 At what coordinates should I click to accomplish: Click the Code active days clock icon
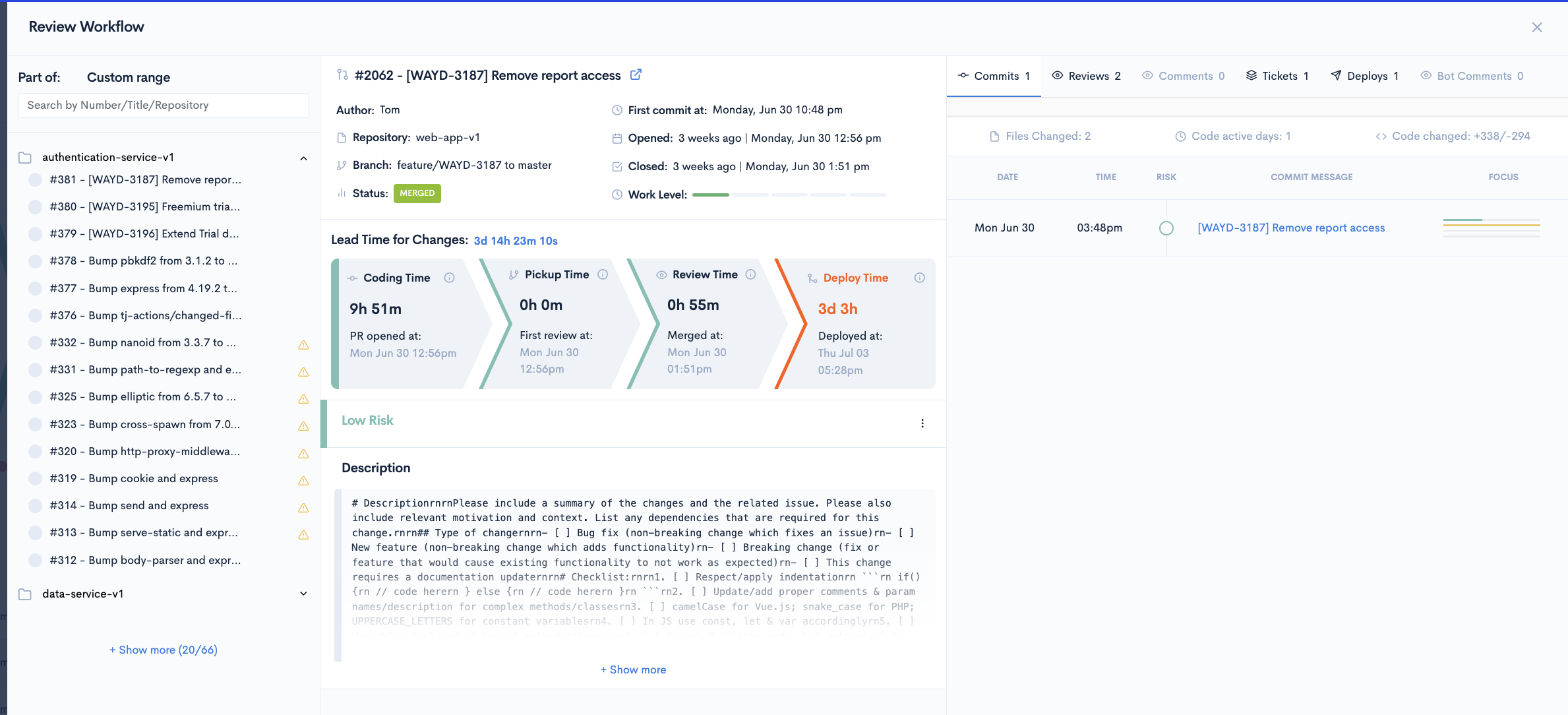[1180, 137]
